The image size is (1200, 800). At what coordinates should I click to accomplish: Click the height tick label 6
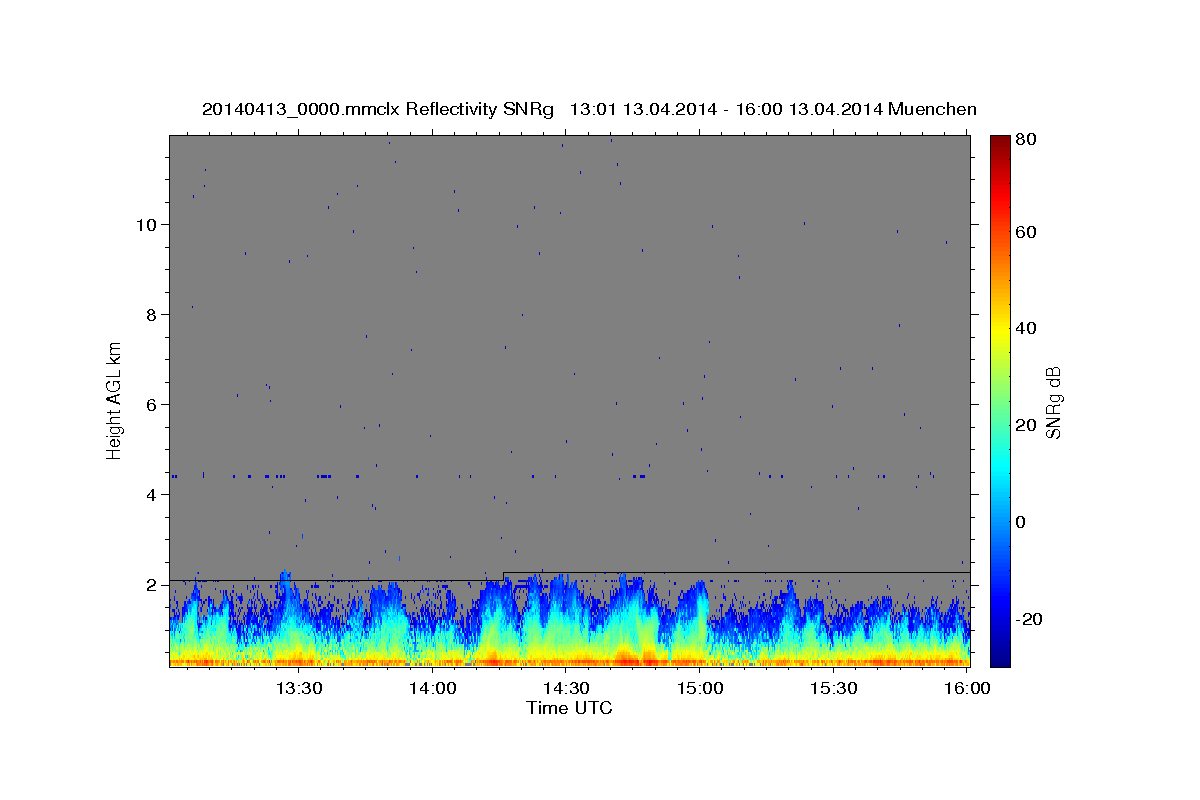[x=153, y=405]
